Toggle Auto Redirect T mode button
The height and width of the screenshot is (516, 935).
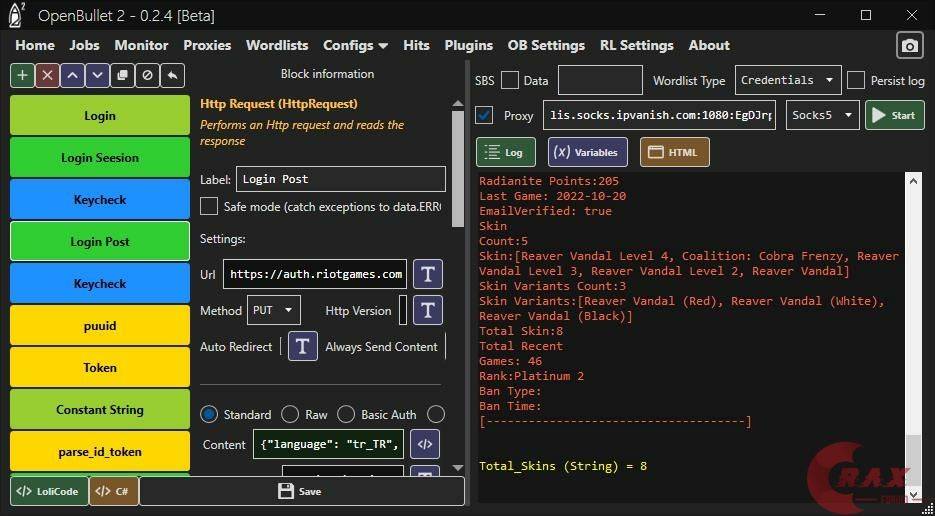(303, 347)
